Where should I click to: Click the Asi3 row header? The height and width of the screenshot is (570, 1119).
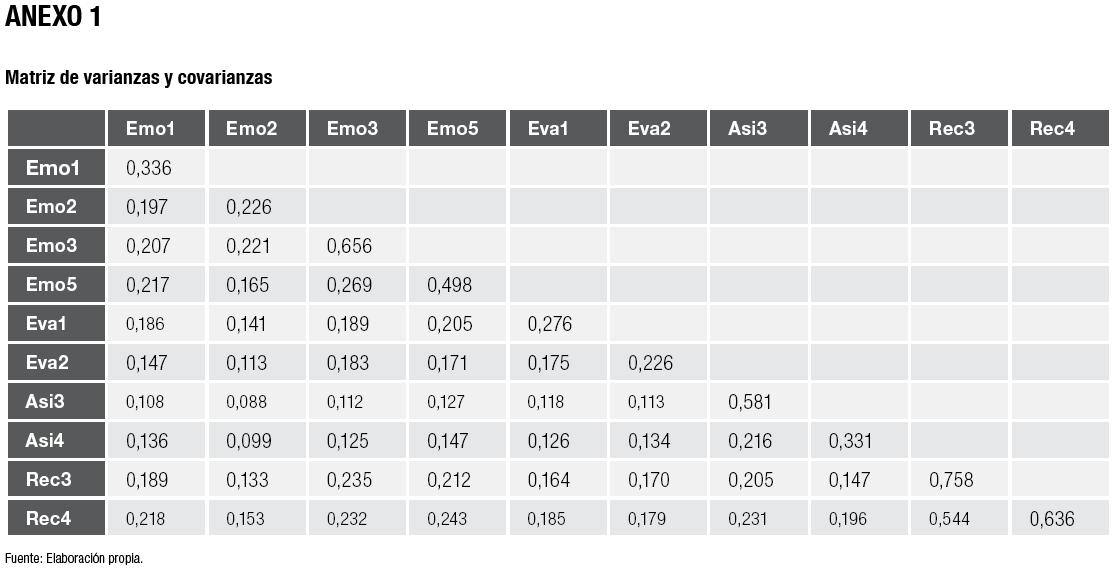coord(45,402)
